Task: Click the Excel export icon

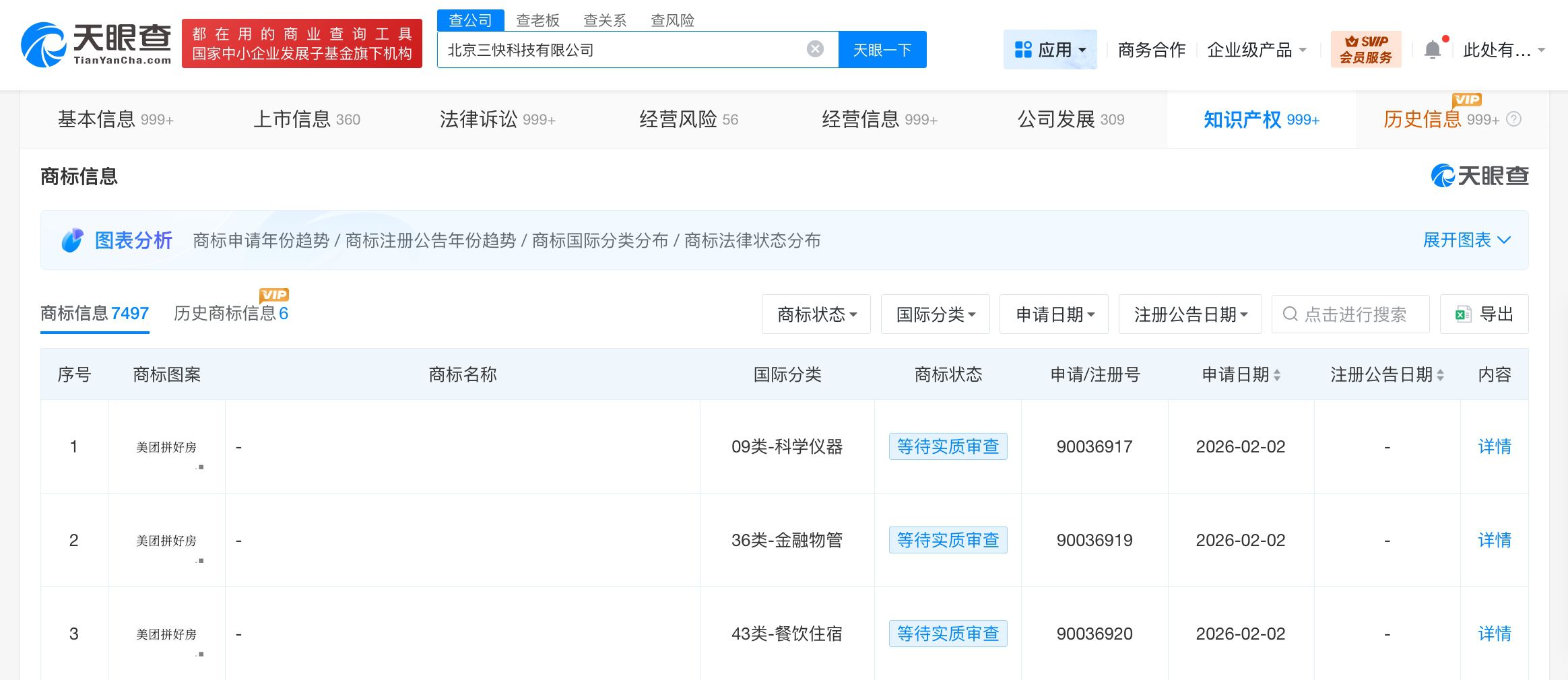Action: click(x=1462, y=314)
